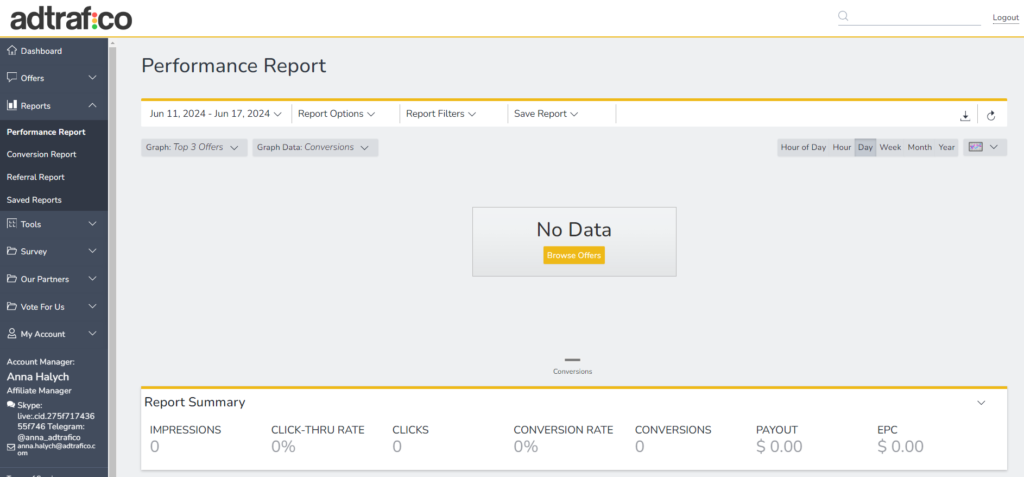The height and width of the screenshot is (477, 1024).
Task: Click the Reports bar chart icon
Action: [x=12, y=105]
